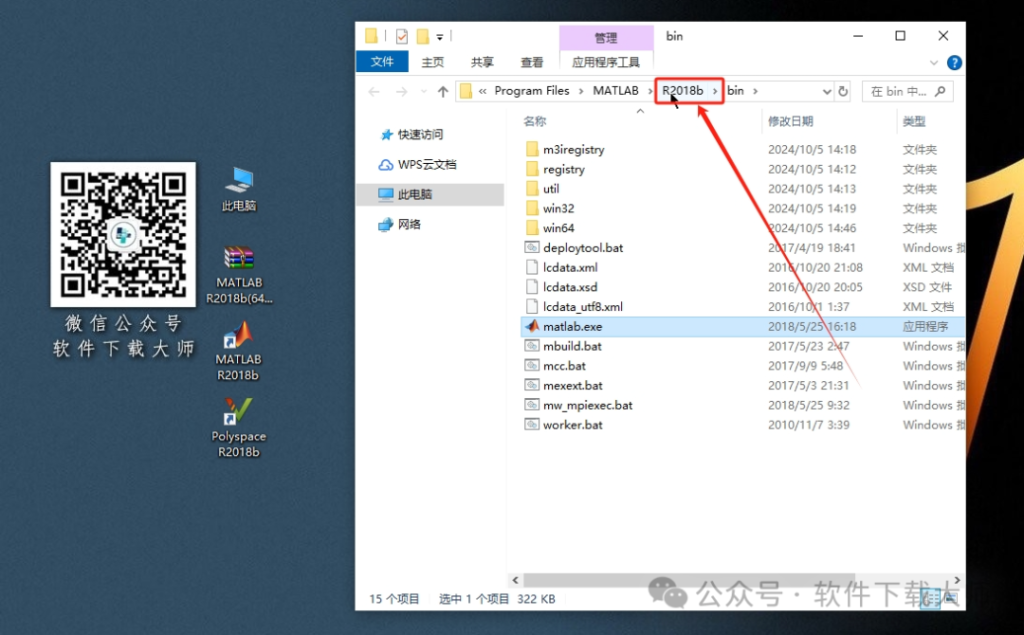The height and width of the screenshot is (635, 1024).
Task: Toggle details view in the status bar
Action: click(x=930, y=598)
